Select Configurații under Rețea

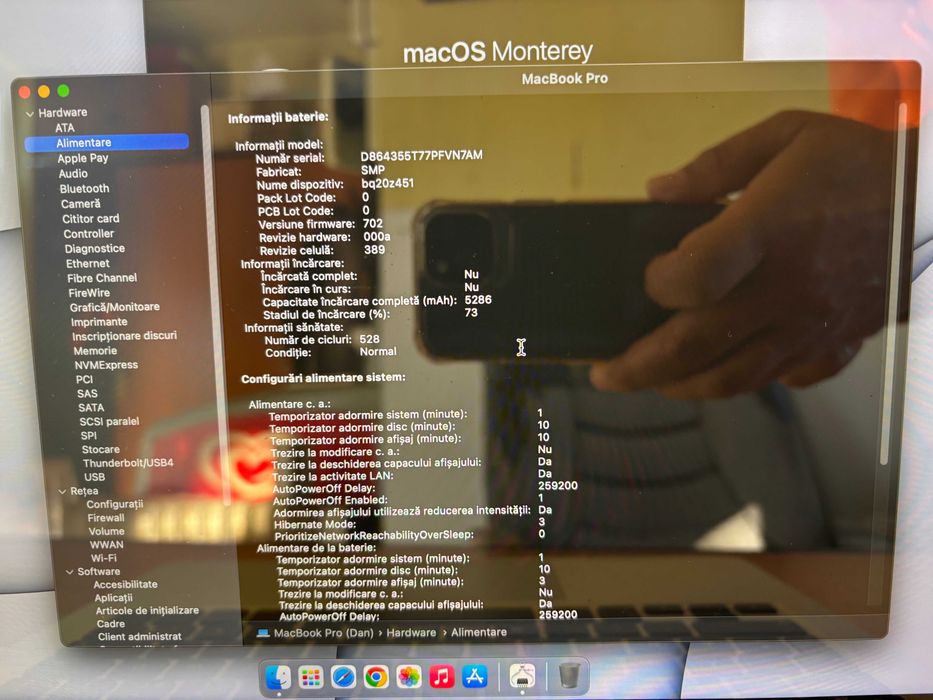click(x=115, y=505)
